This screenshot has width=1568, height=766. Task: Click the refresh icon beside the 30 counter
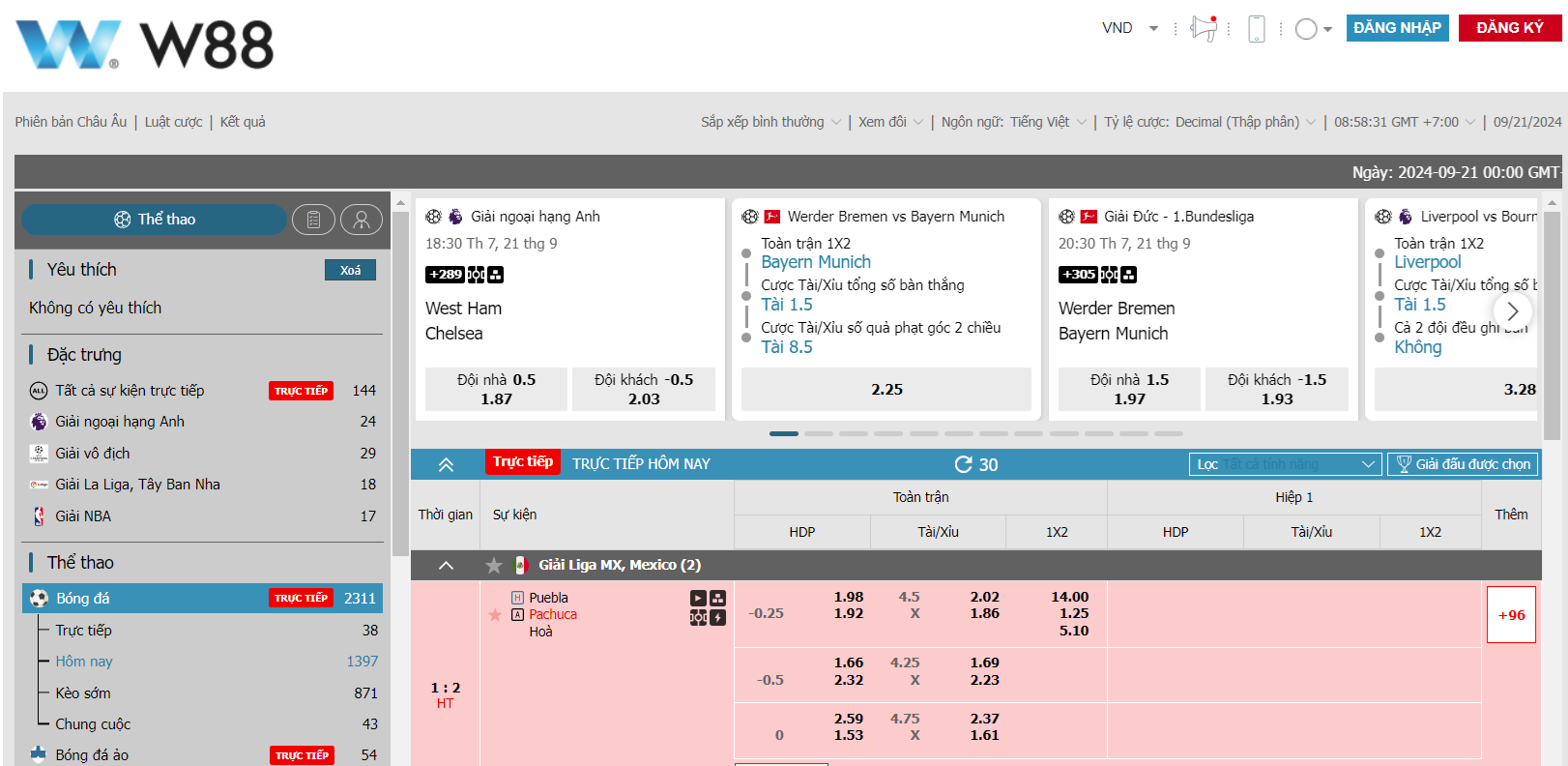pyautogui.click(x=963, y=464)
